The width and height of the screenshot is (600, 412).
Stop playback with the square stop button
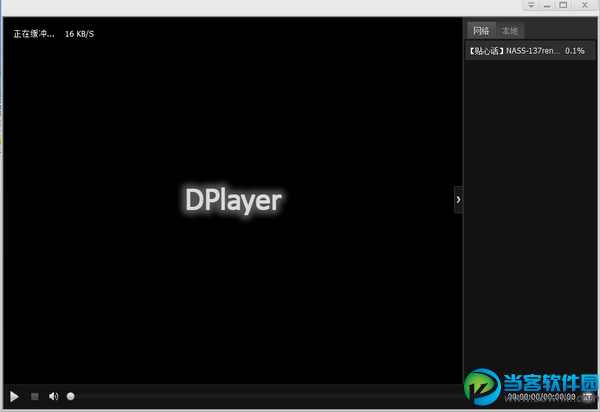pos(34,396)
